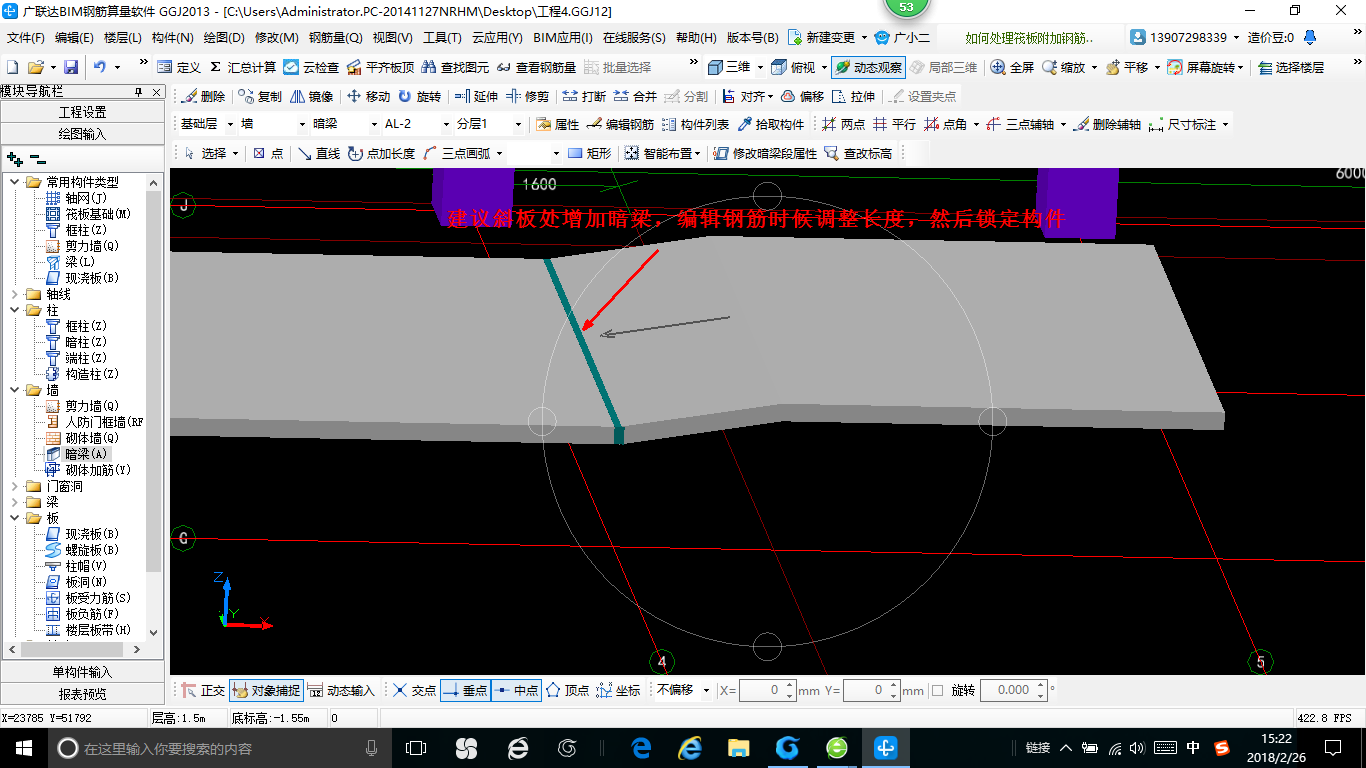Viewport: 1366px width, 768px height.
Task: Open the BIM应用(I) menu
Action: coord(563,38)
